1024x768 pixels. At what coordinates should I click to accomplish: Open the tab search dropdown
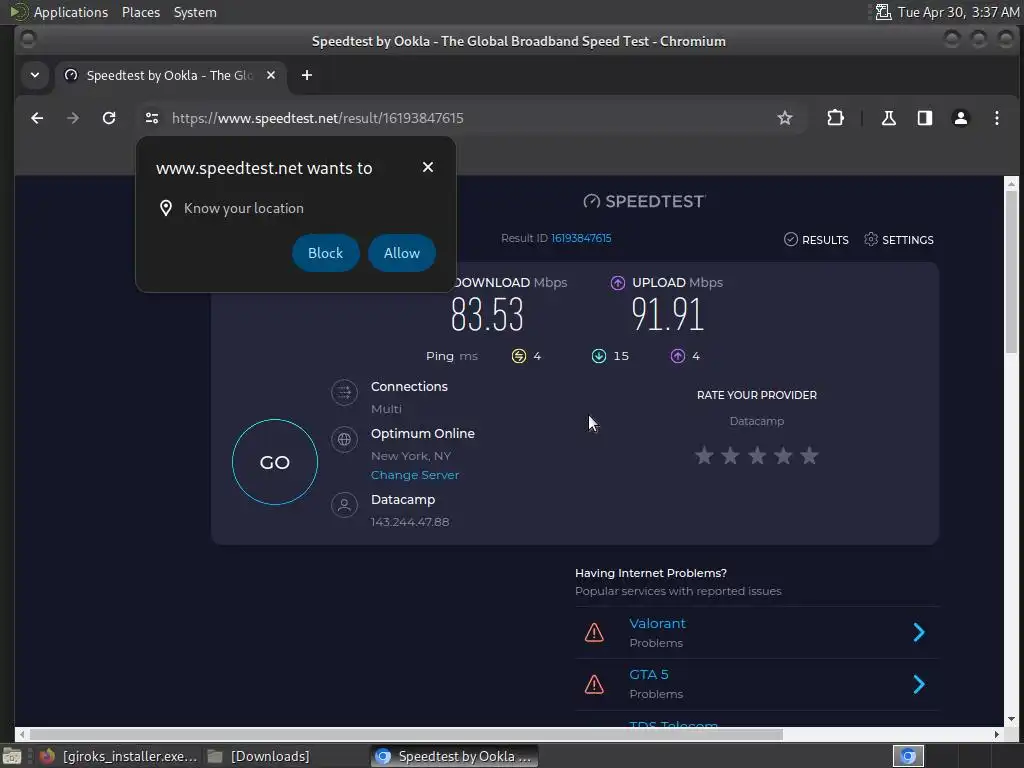[x=35, y=75]
